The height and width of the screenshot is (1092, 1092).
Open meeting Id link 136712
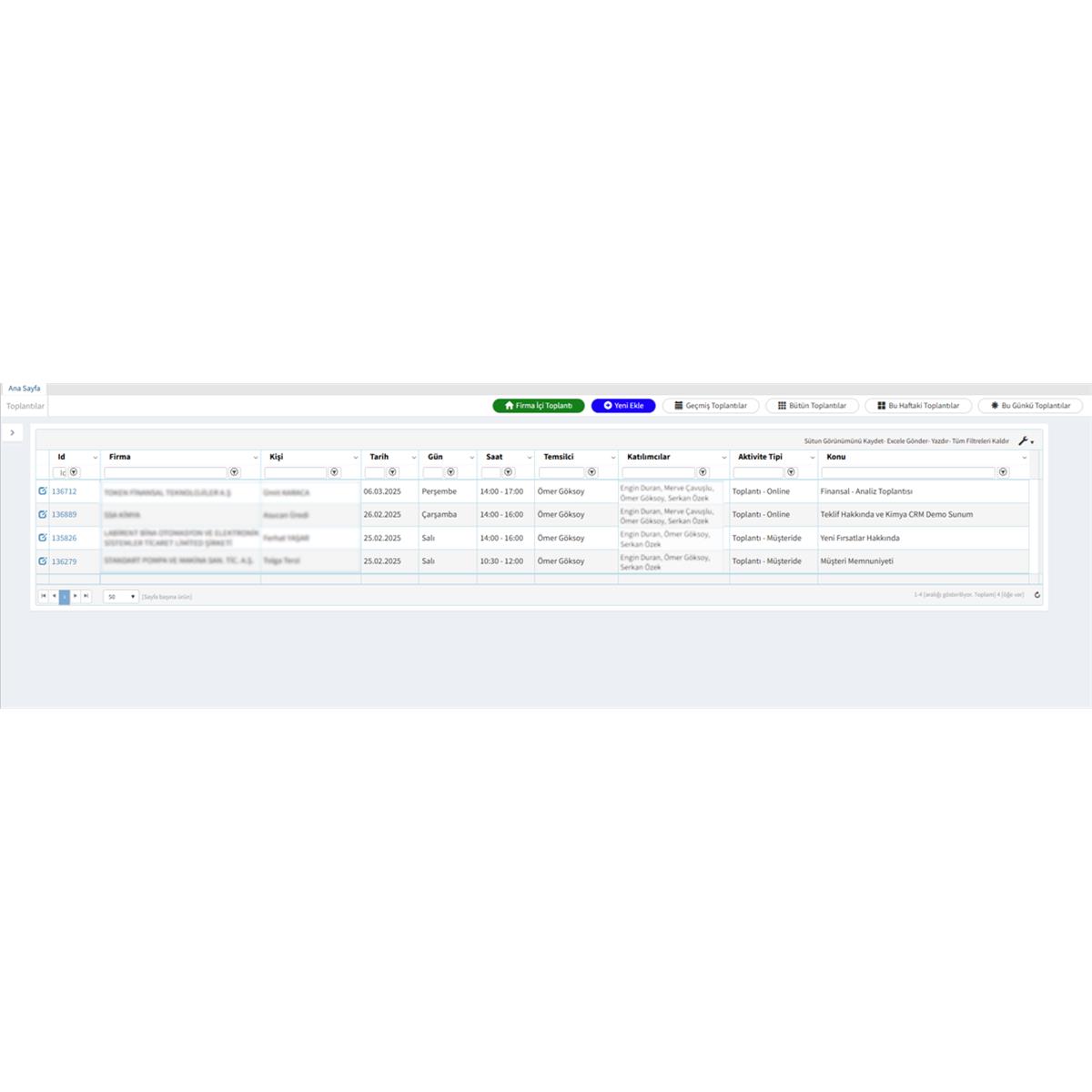[x=64, y=491]
